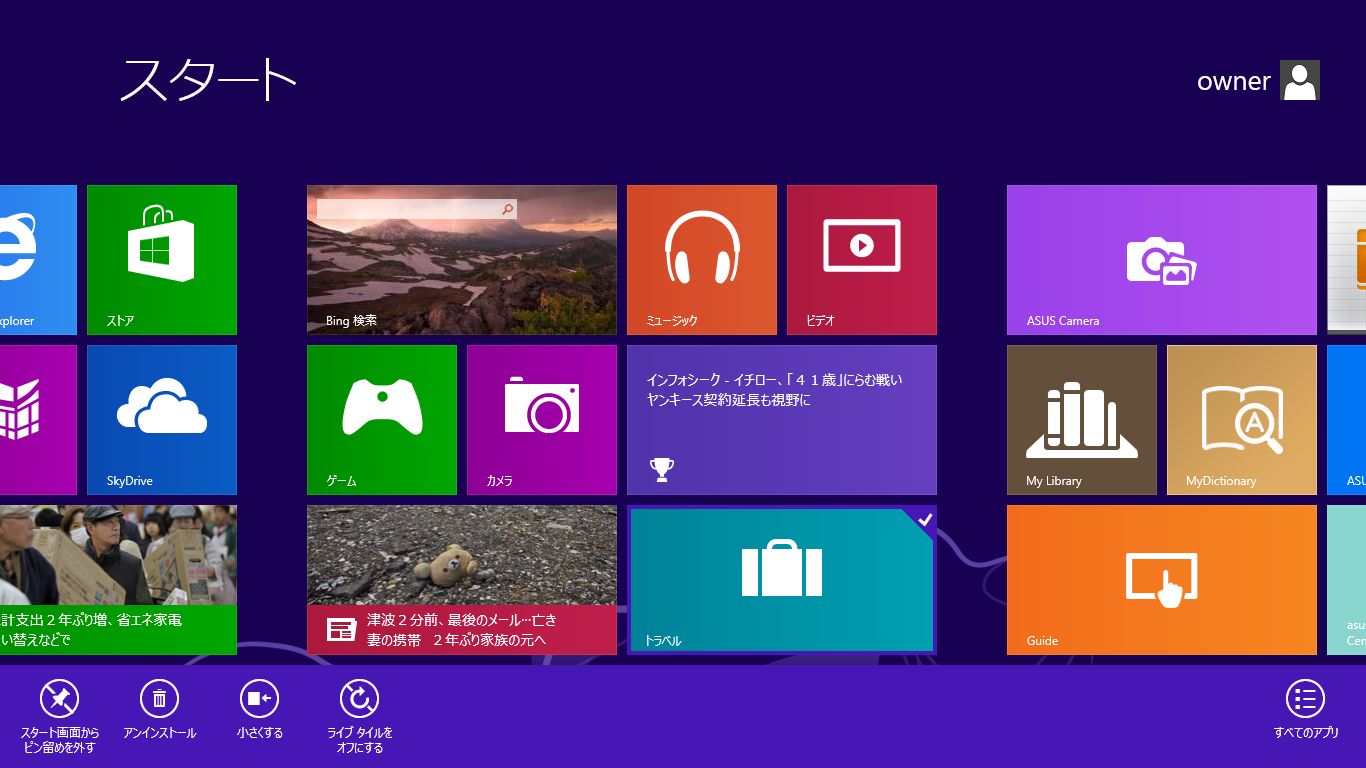Open the Guide tile
1366x768 pixels.
click(1162, 580)
